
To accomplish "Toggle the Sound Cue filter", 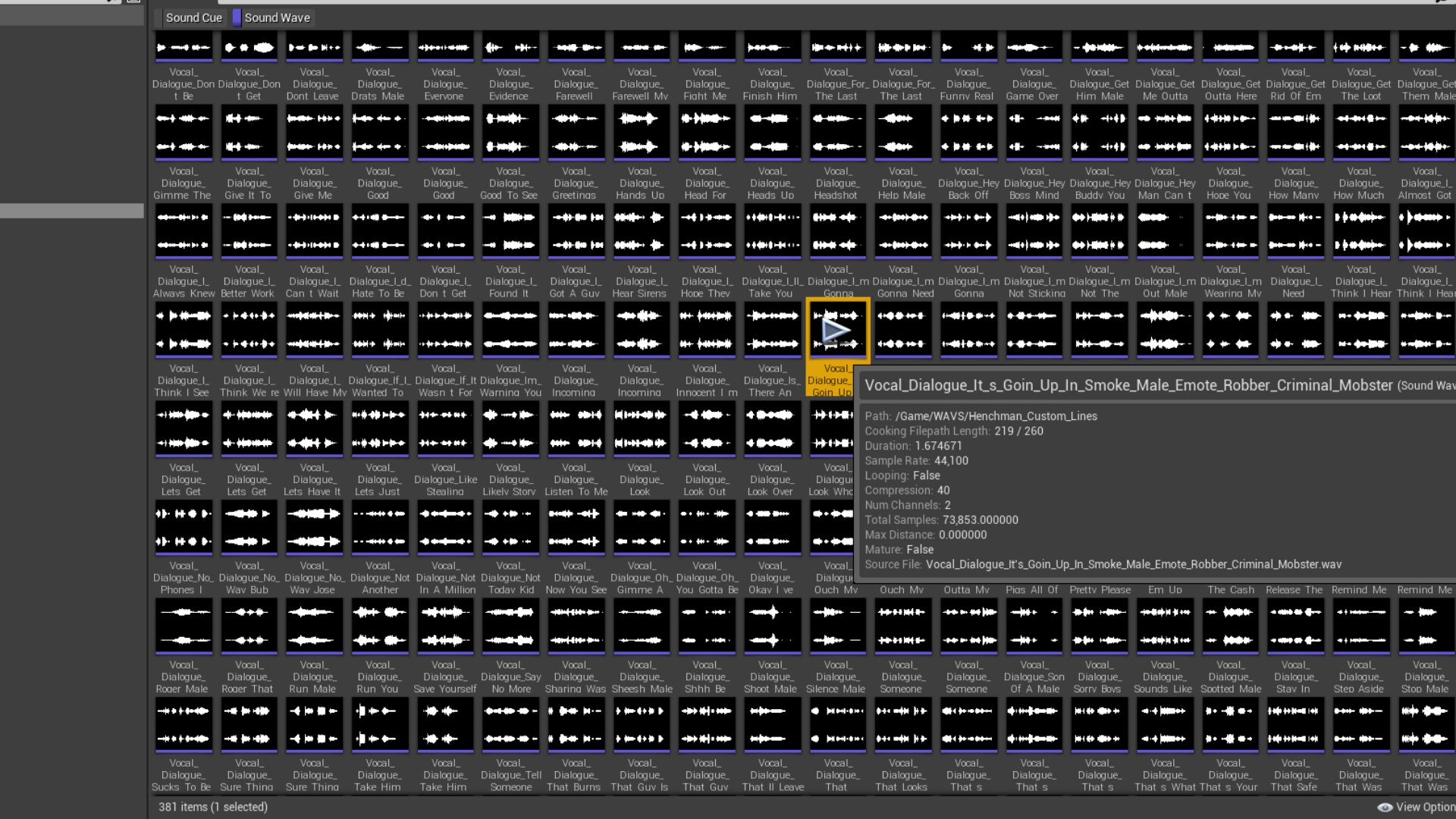I will point(190,17).
